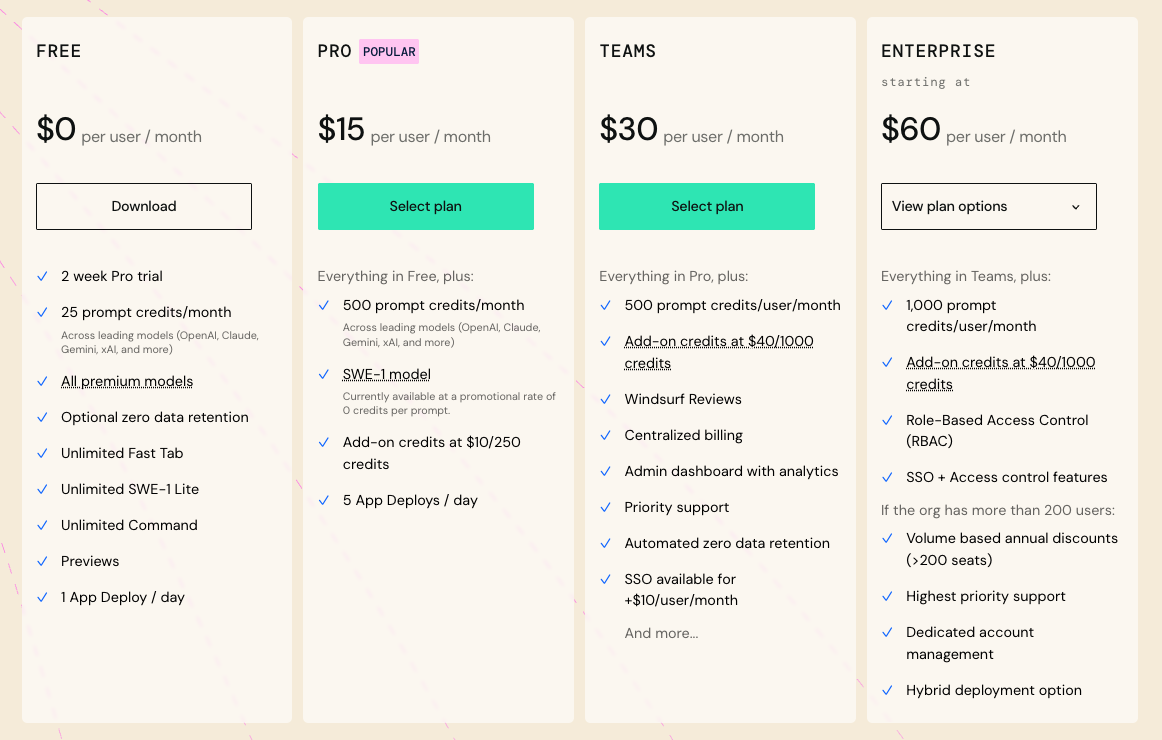Open the View plan options dropdown
This screenshot has height=740, width=1162.
click(988, 206)
